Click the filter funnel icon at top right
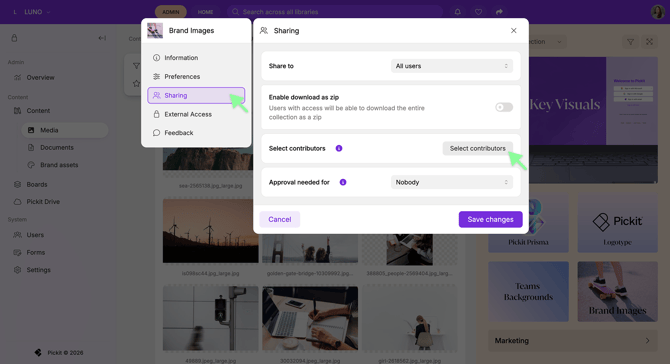 click(630, 42)
